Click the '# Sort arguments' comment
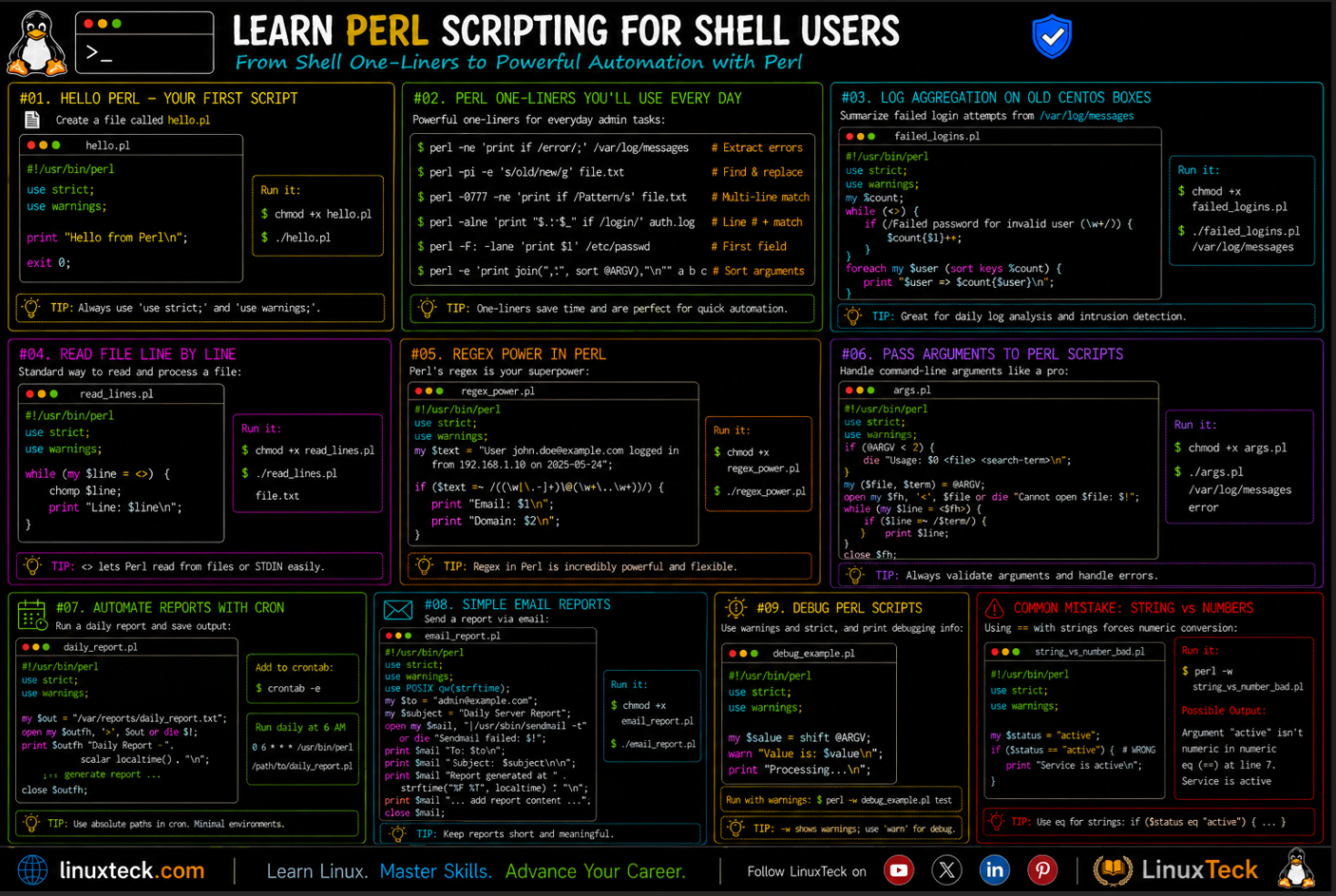This screenshot has width=1336, height=896. (758, 271)
